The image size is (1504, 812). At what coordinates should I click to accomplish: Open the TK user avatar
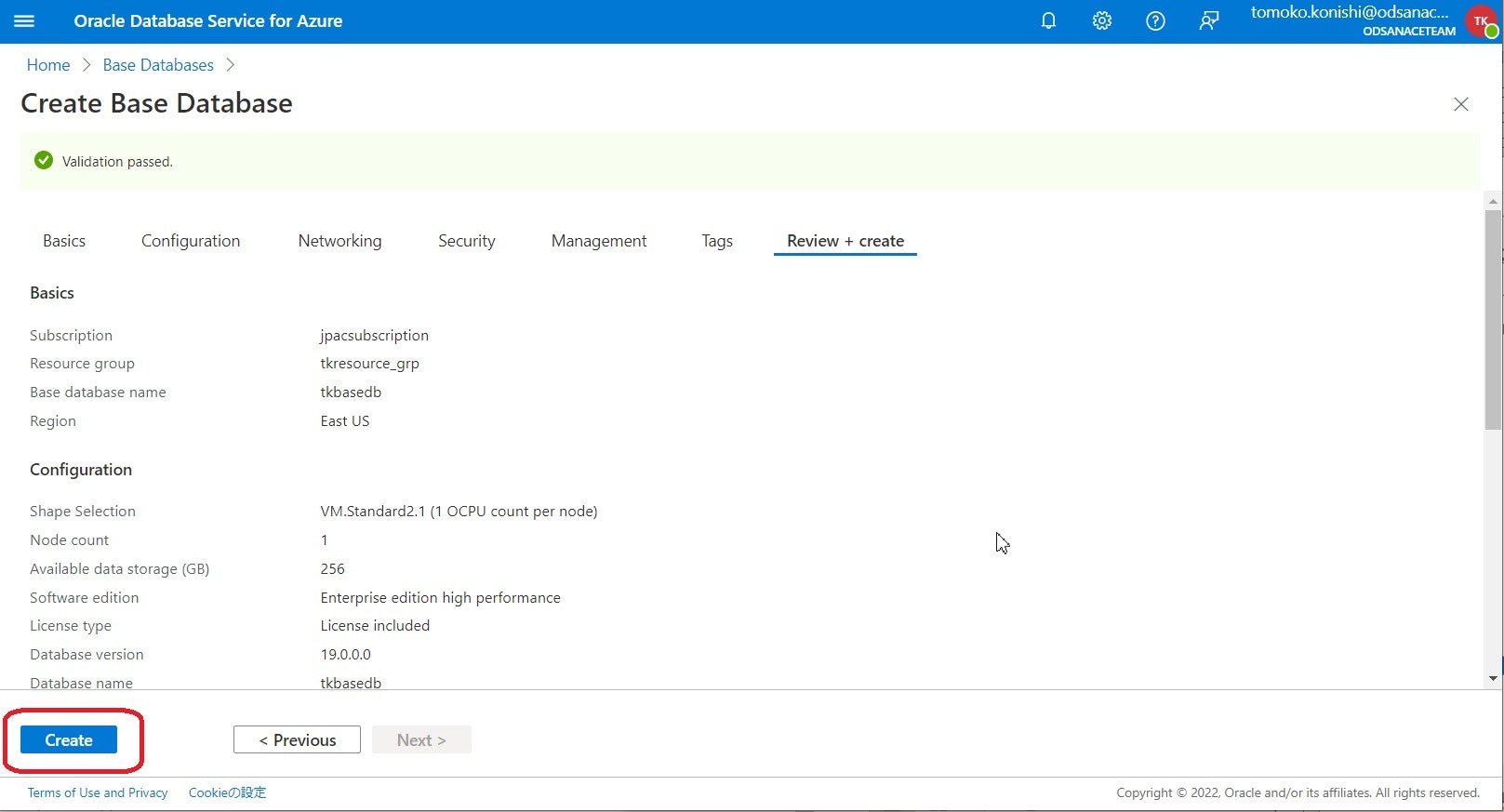point(1482,20)
